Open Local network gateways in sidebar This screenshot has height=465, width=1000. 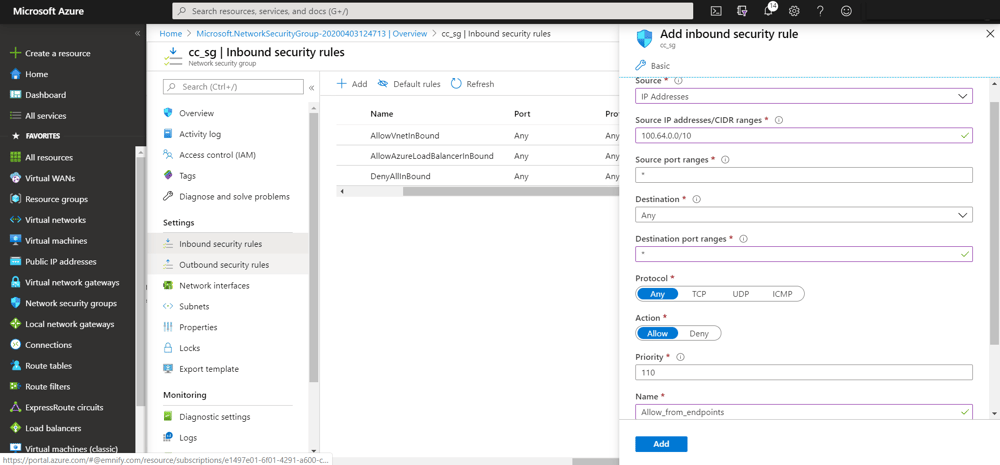point(70,324)
